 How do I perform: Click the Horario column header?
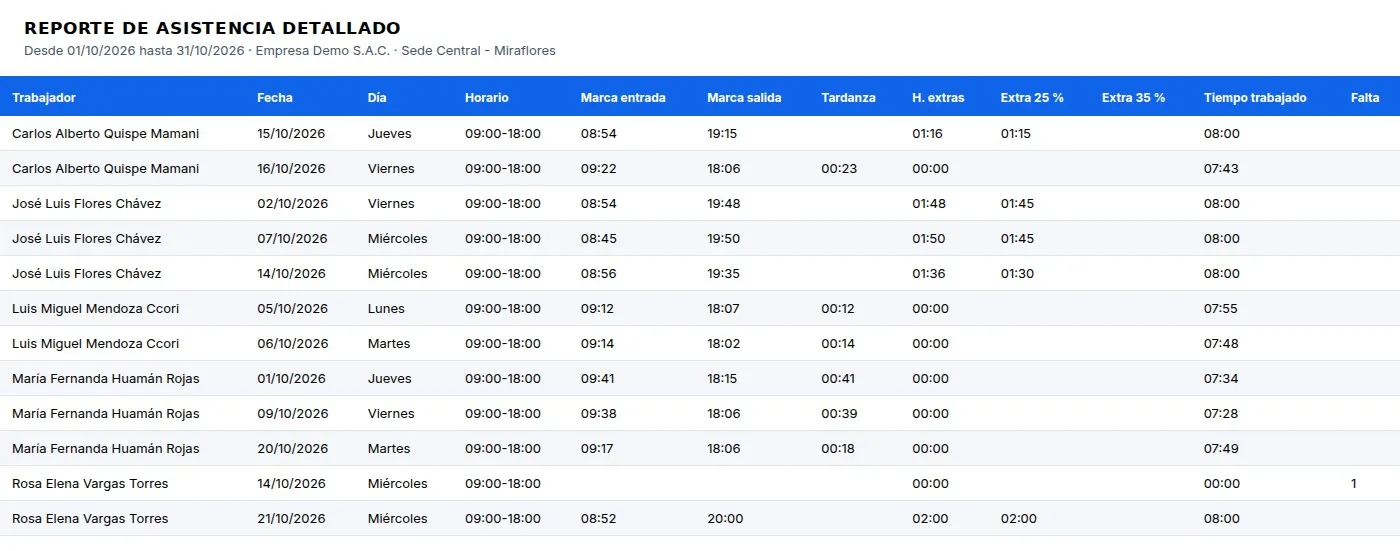(487, 98)
